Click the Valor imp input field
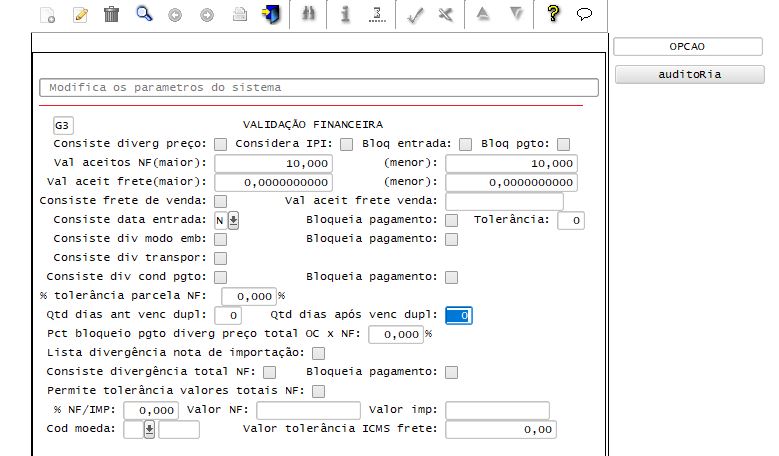Screen dimensions: 779x456 coord(497,410)
